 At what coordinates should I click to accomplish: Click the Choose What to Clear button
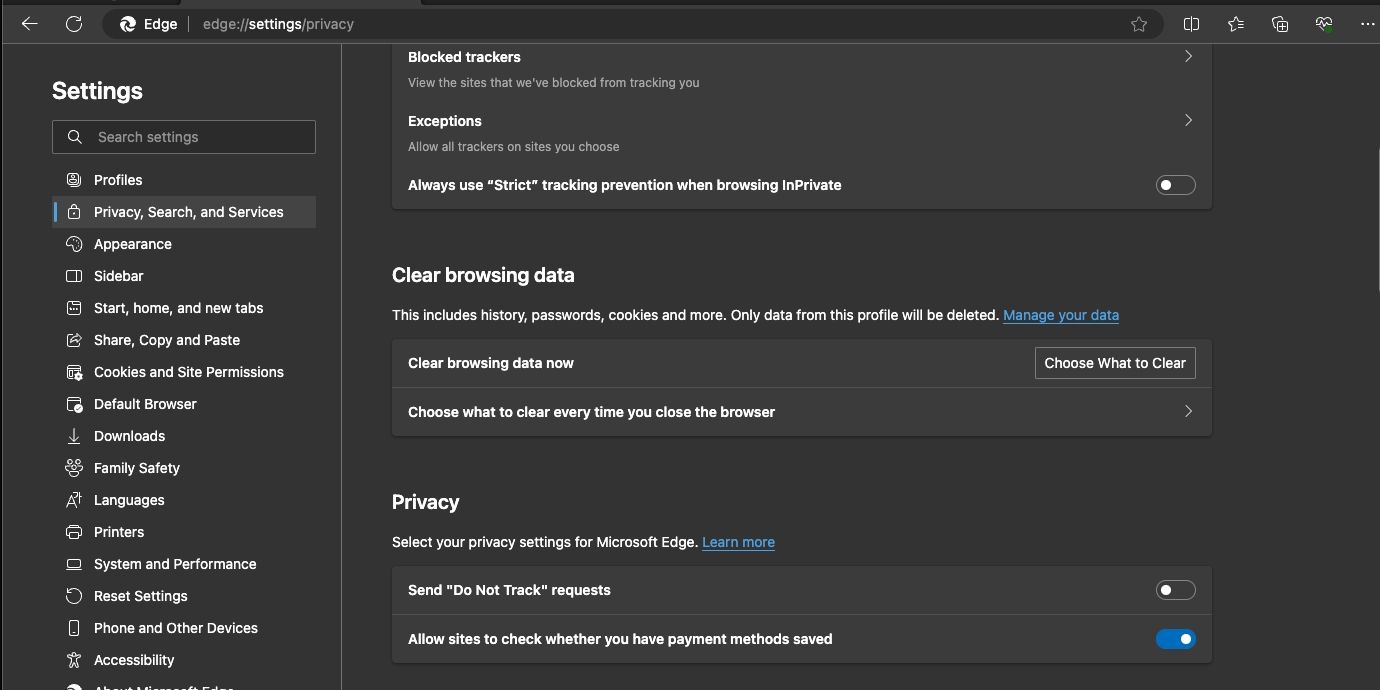(x=1114, y=363)
